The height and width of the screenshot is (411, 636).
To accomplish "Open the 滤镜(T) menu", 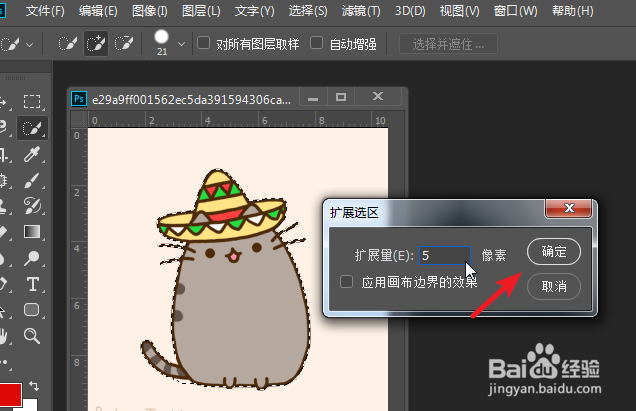I will click(x=361, y=11).
